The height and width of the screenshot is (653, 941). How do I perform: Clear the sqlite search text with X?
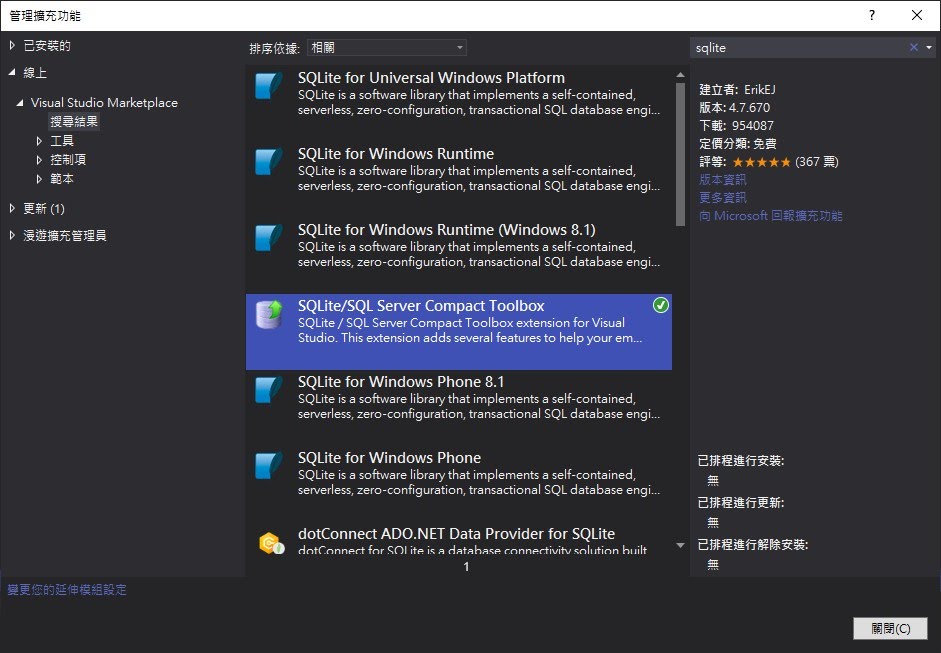click(x=913, y=47)
